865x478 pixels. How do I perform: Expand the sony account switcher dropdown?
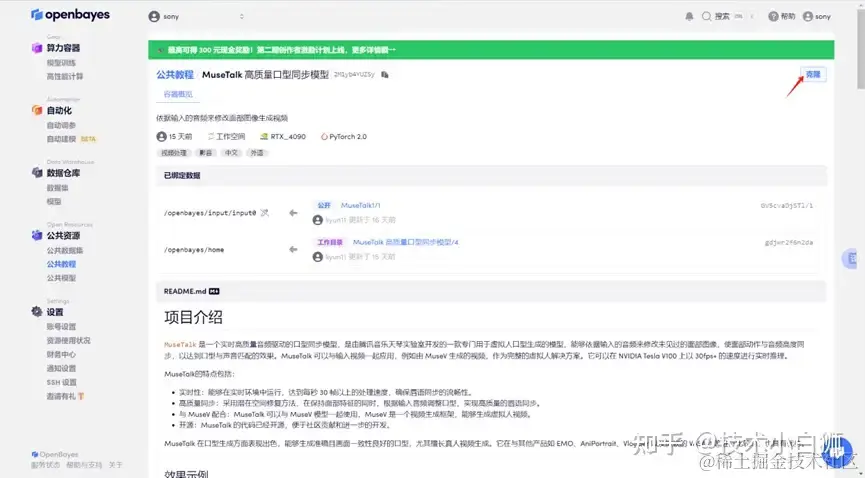click(242, 17)
